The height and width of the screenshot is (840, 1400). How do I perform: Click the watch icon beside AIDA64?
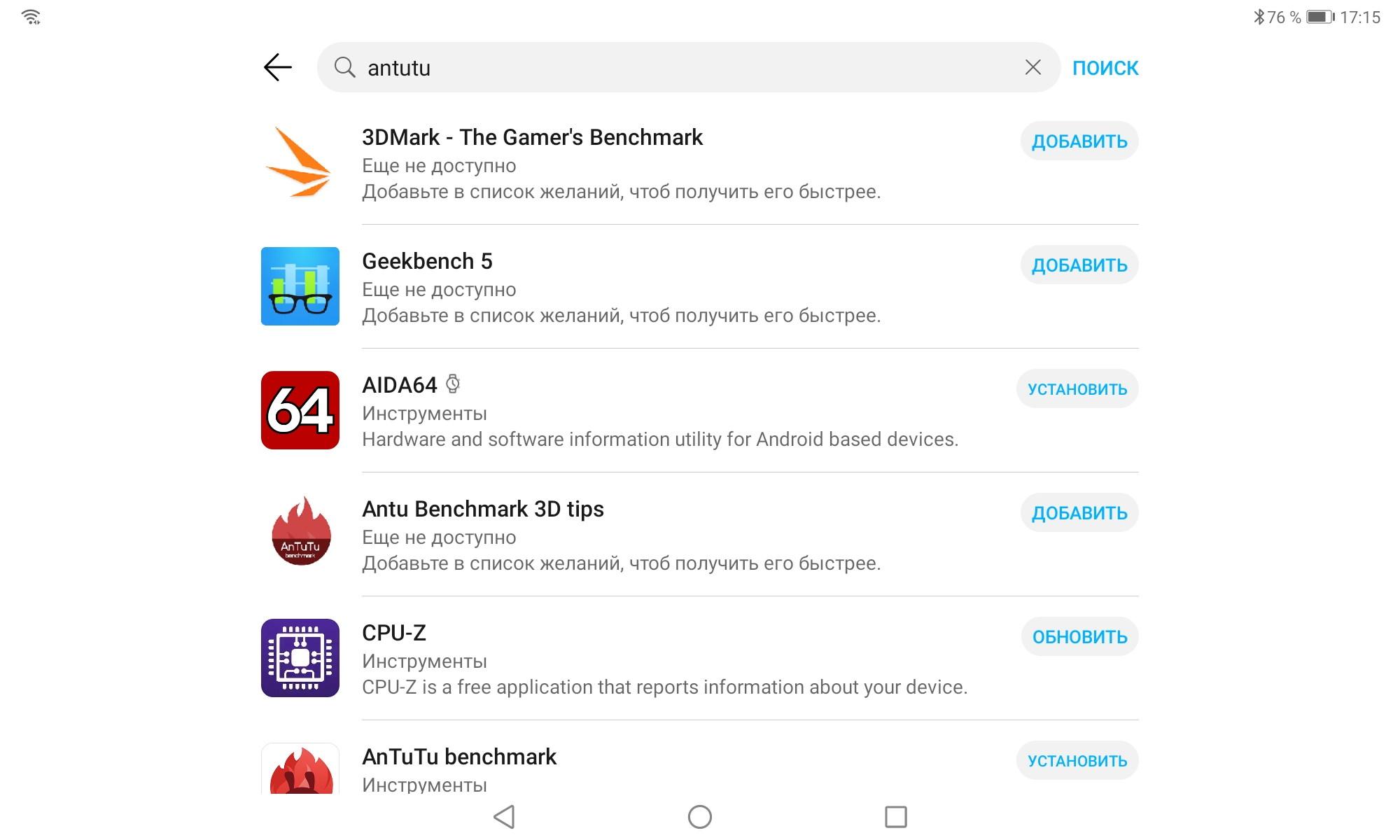453,384
